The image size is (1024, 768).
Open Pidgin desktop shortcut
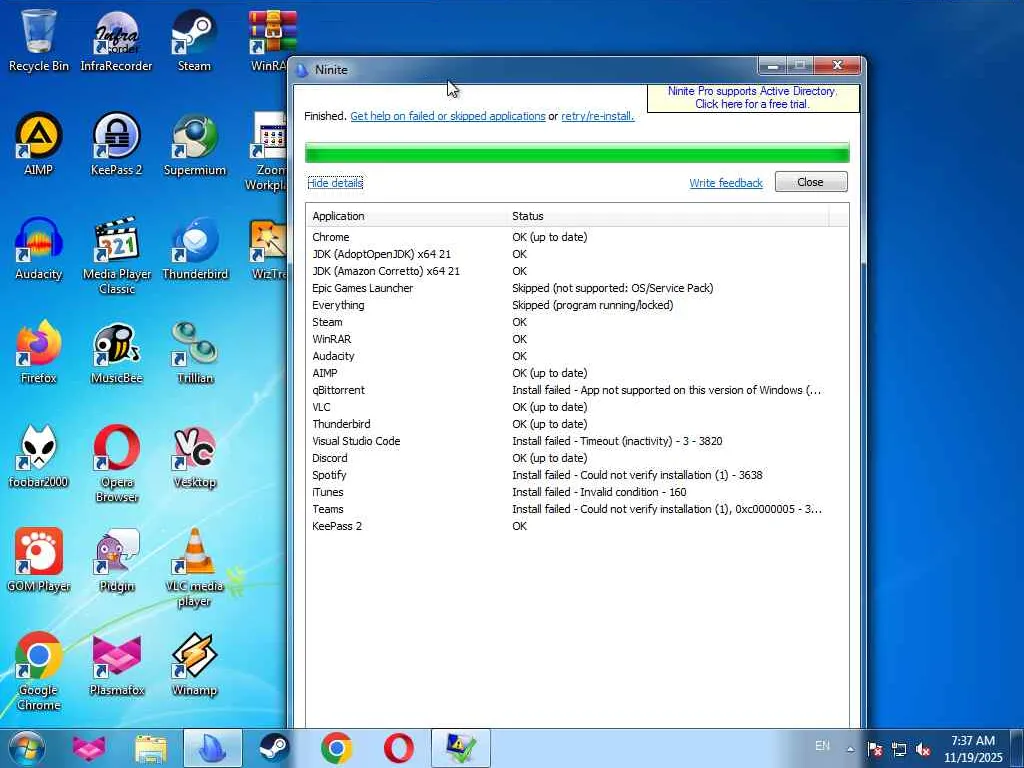click(x=116, y=560)
